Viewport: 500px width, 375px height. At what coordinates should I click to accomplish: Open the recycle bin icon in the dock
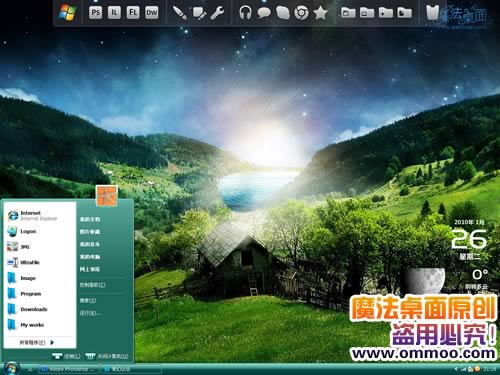[x=432, y=13]
